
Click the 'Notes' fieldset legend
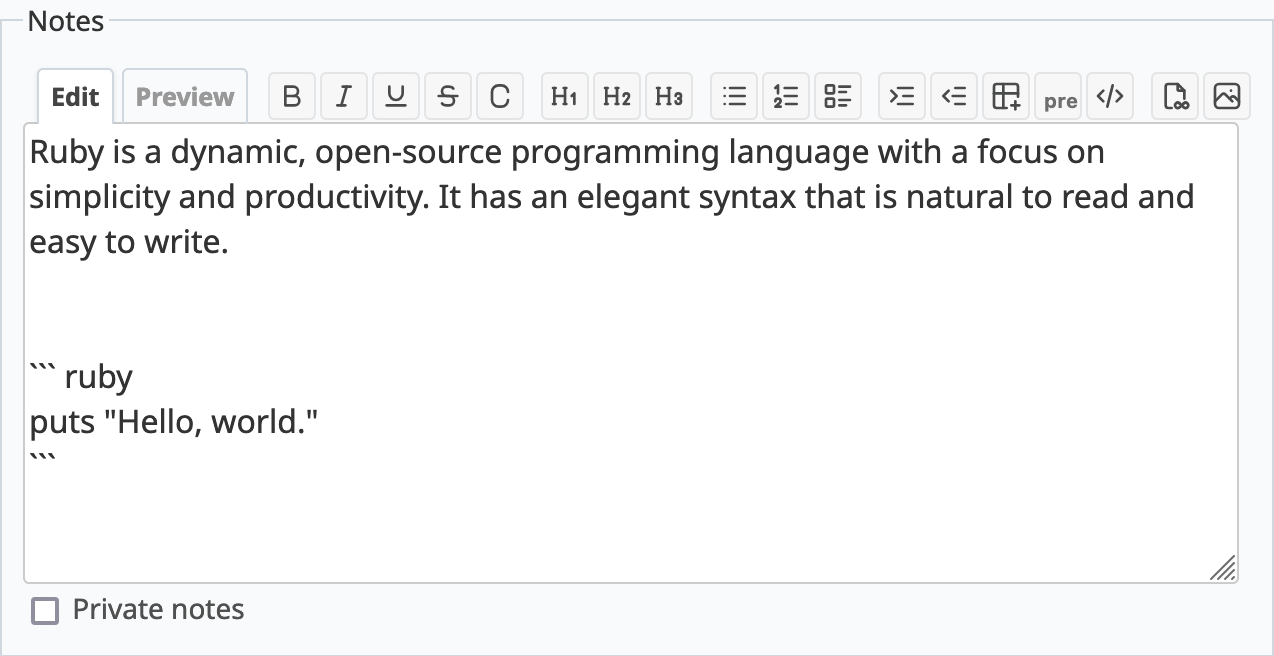66,21
